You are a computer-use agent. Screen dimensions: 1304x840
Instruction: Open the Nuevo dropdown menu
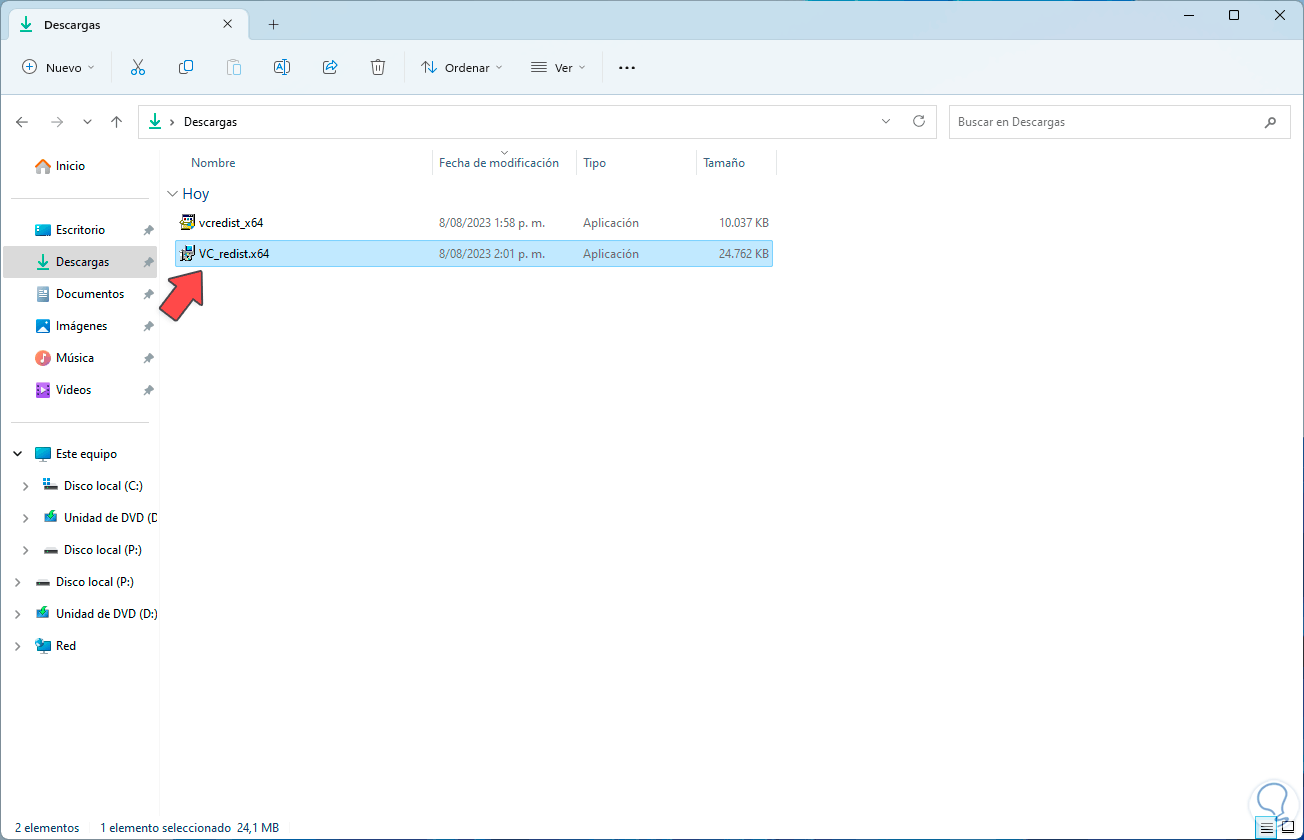click(x=58, y=68)
